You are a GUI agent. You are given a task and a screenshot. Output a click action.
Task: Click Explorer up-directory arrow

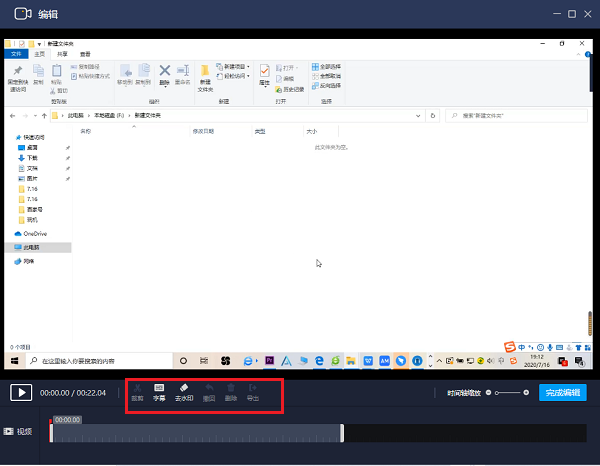44,116
